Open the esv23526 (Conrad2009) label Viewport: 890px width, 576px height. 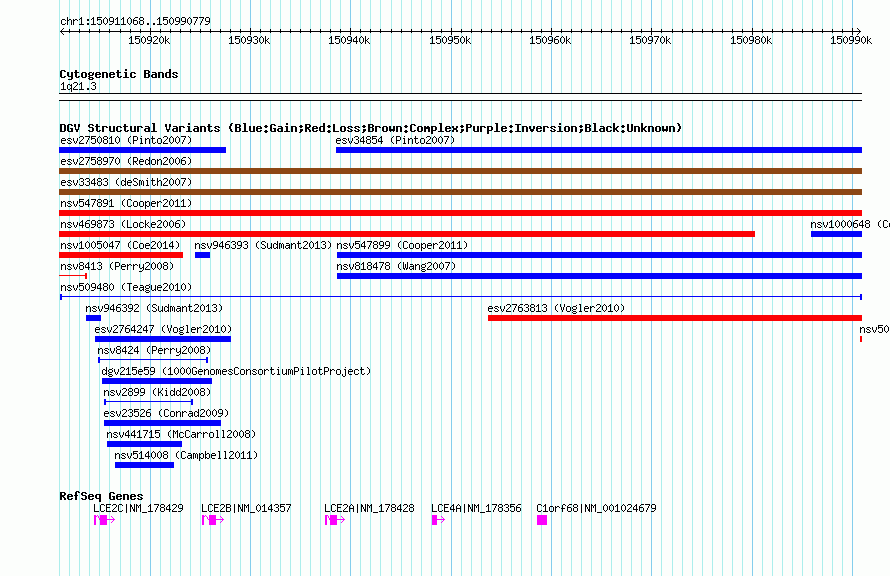tap(166, 413)
